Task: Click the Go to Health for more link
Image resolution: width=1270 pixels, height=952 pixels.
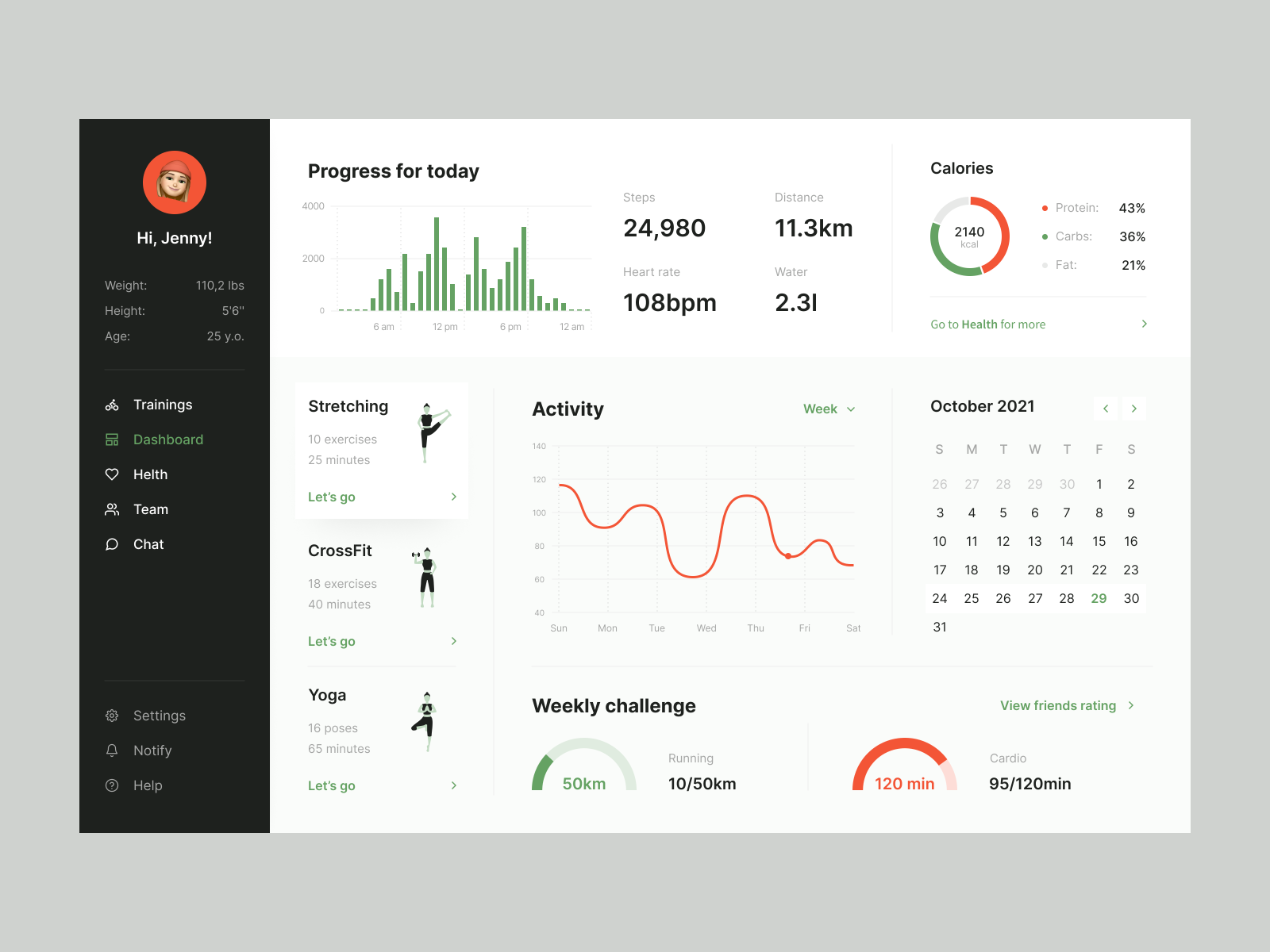Action: pos(987,324)
